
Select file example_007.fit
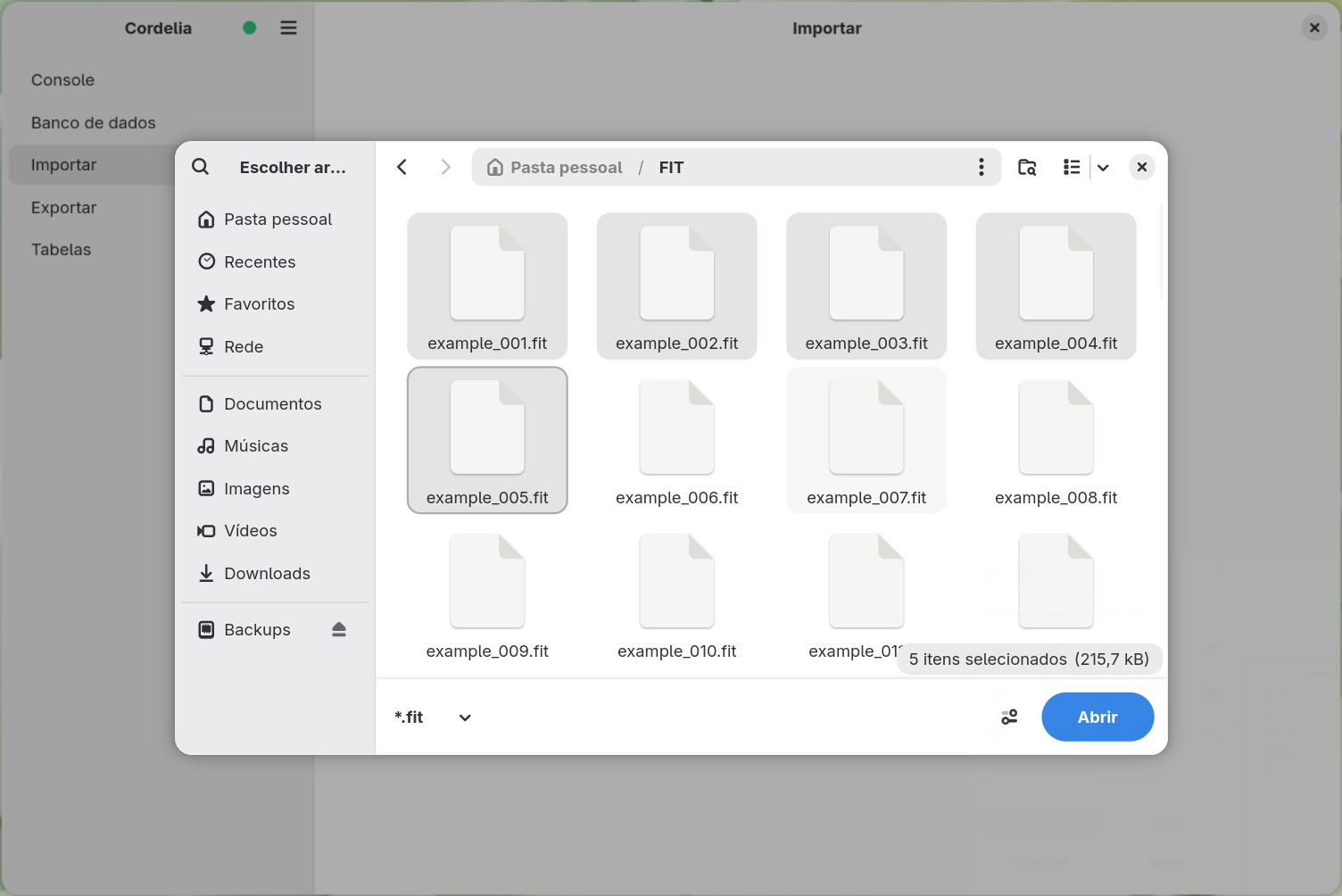866,440
